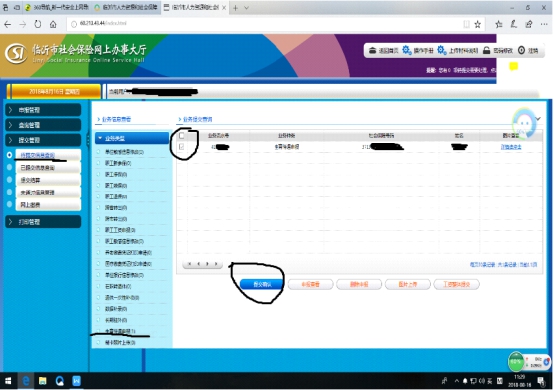Click the logout power icon

pyautogui.click(x=521, y=51)
